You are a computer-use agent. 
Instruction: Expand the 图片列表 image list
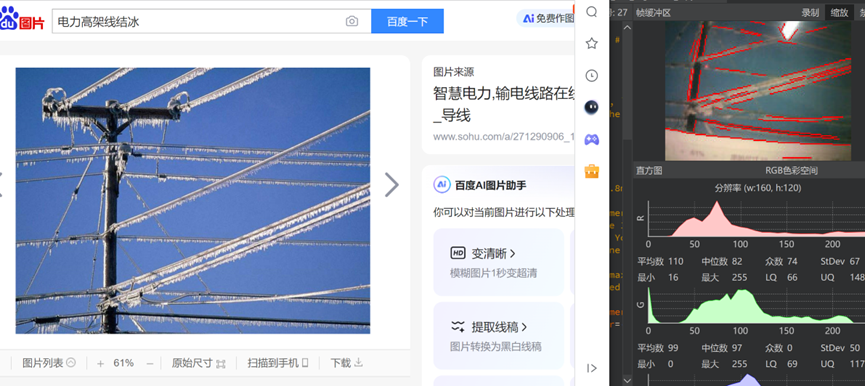pos(49,363)
